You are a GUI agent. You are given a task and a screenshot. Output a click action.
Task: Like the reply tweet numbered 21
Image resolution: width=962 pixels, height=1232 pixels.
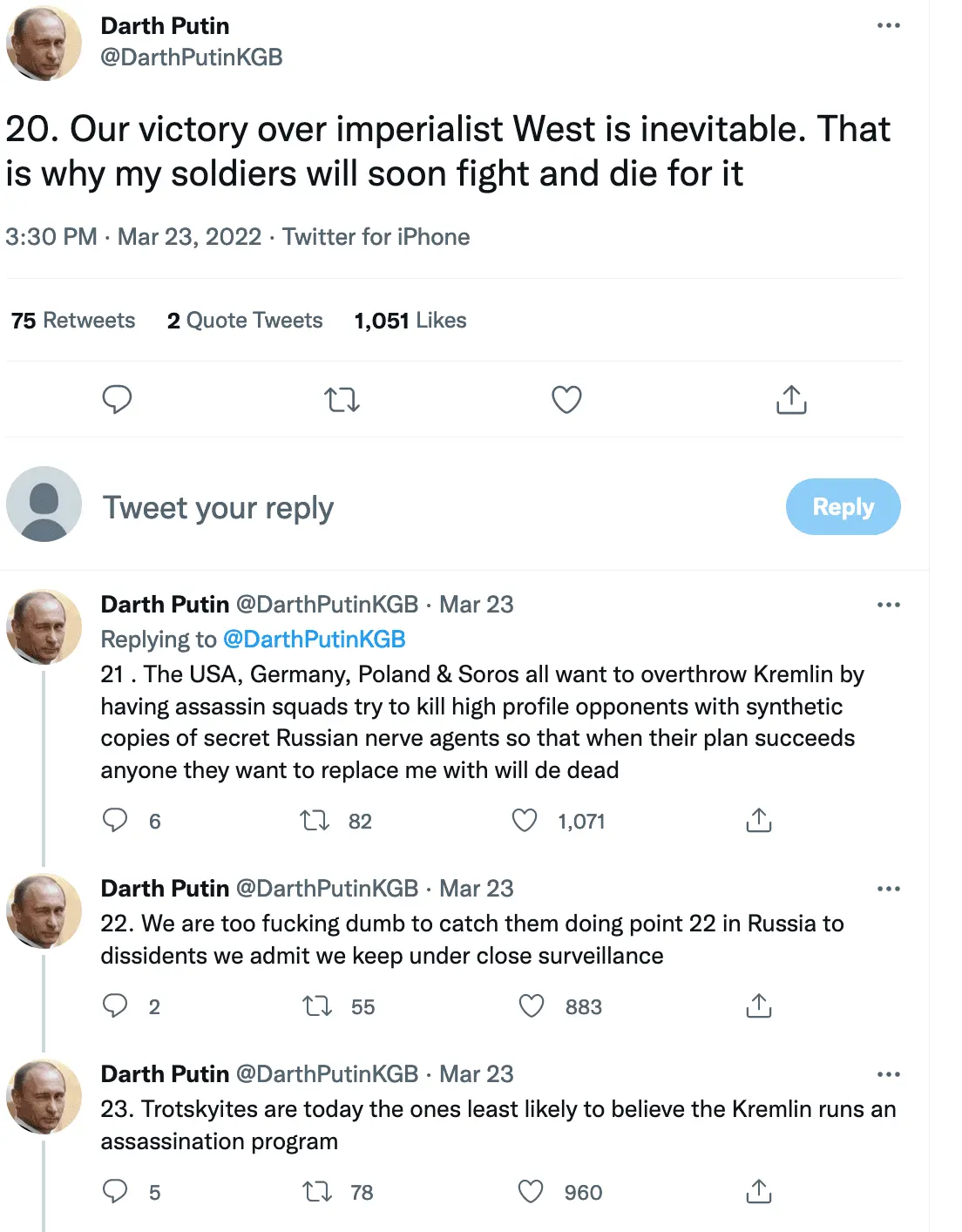(x=525, y=821)
